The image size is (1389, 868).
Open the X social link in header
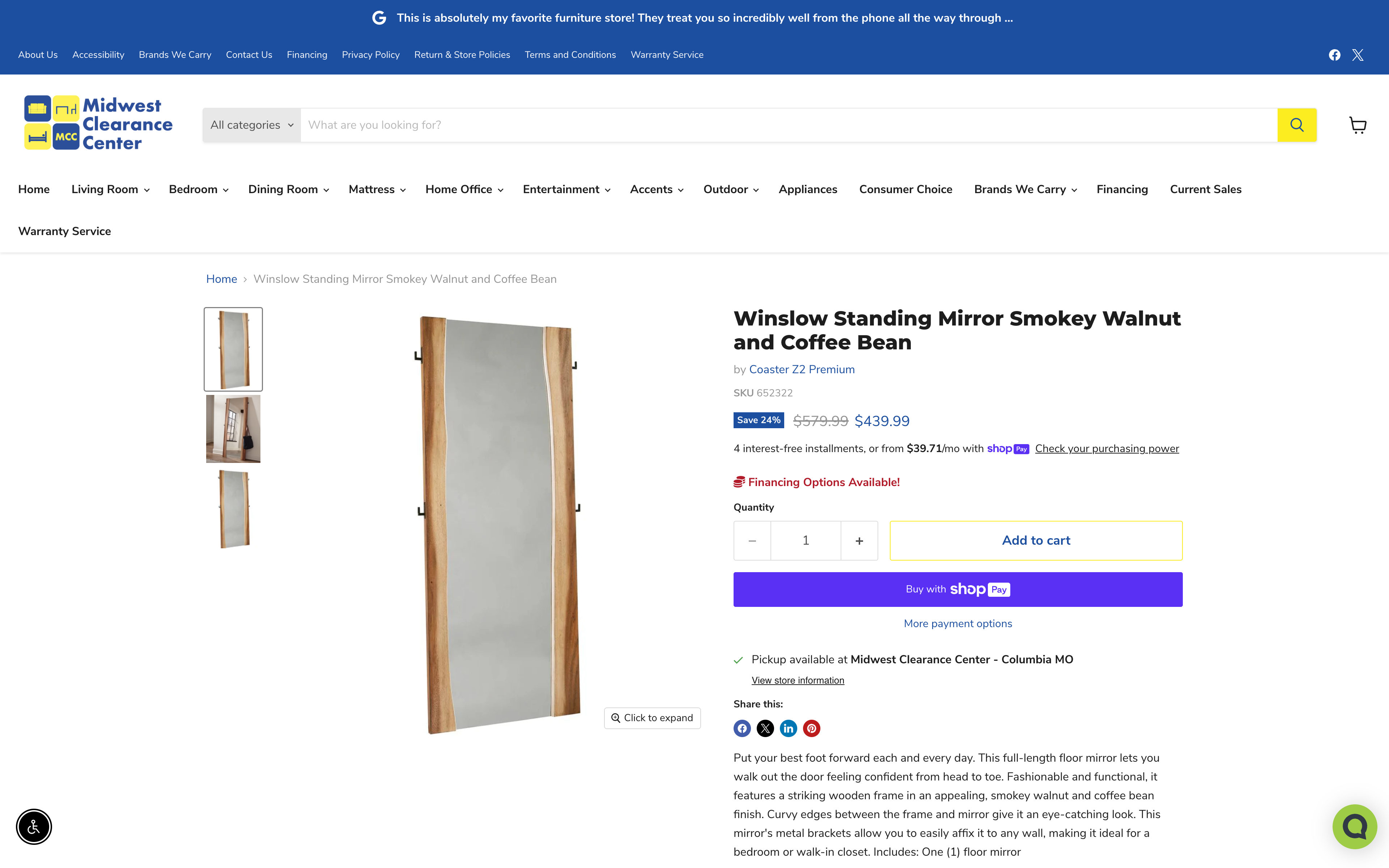point(1358,55)
